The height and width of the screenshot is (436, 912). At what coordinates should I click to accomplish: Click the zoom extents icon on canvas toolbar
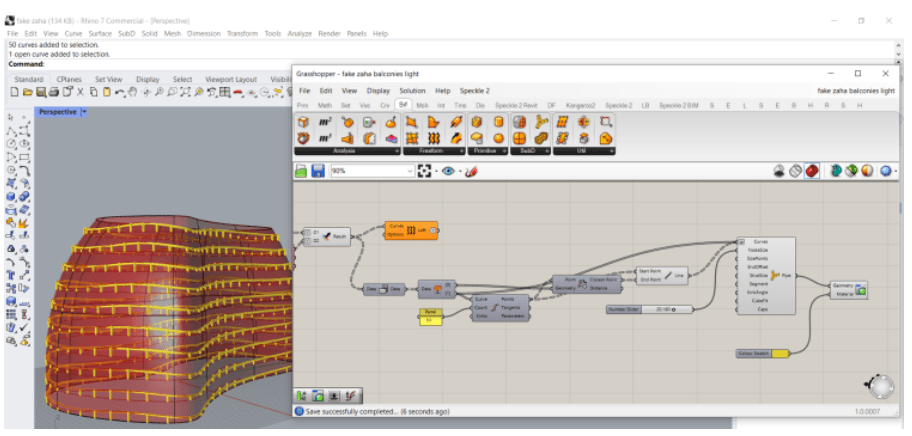(x=425, y=171)
